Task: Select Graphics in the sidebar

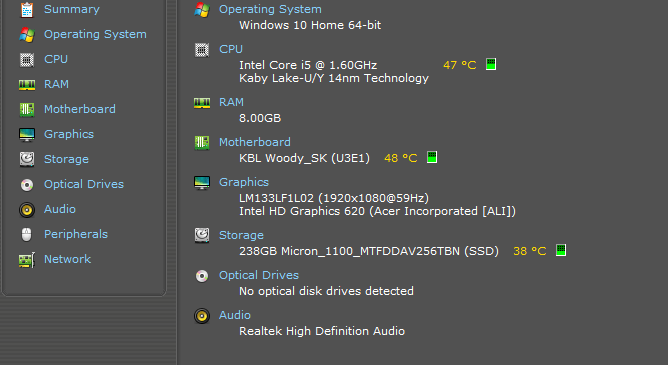Action: tap(69, 134)
